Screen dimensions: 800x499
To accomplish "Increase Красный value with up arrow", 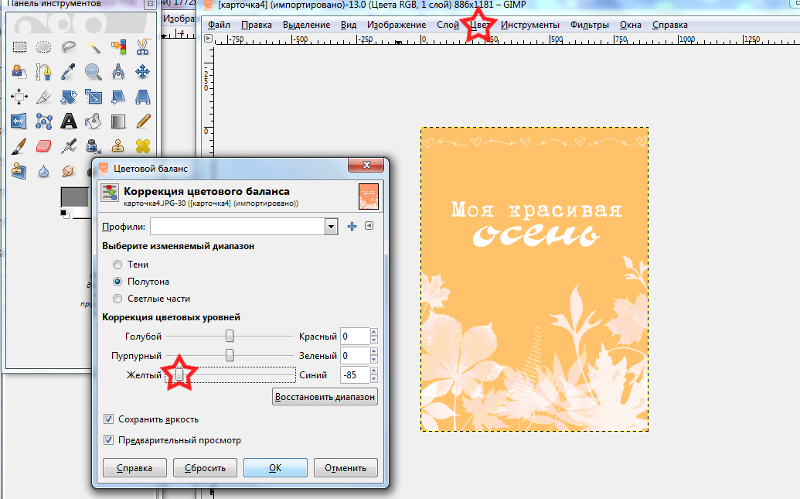I will (374, 332).
